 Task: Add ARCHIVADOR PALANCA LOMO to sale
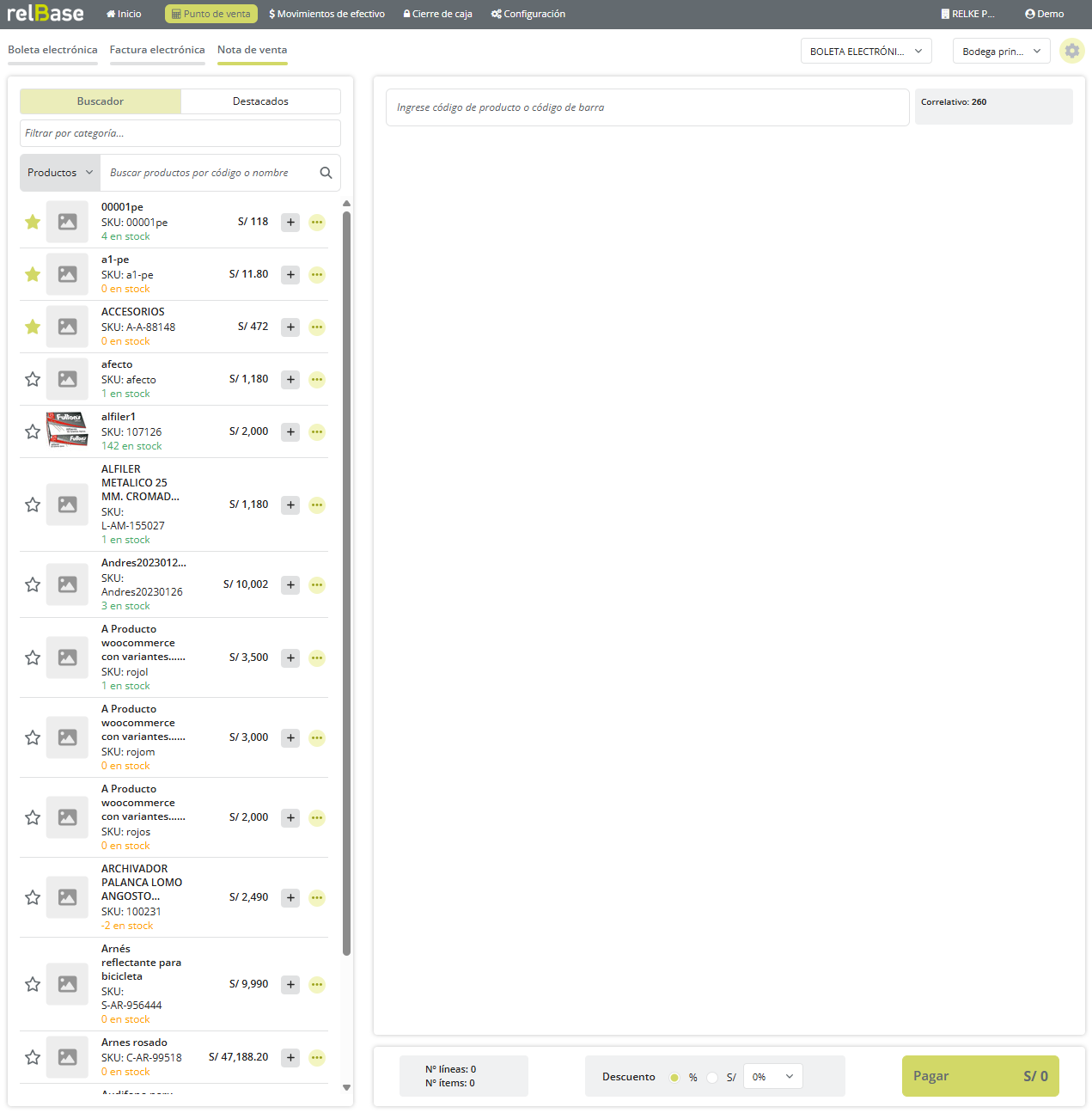pos(290,898)
